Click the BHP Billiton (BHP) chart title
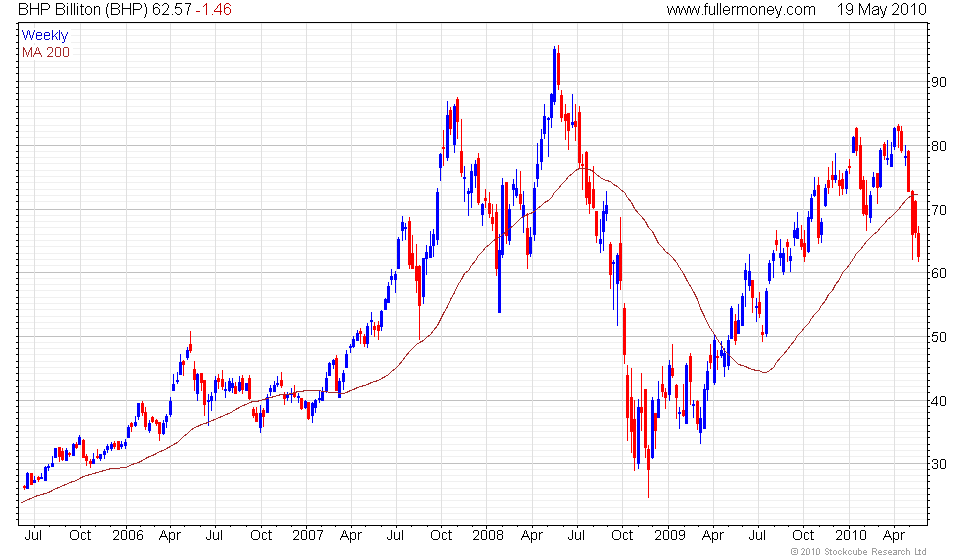 click(x=83, y=9)
